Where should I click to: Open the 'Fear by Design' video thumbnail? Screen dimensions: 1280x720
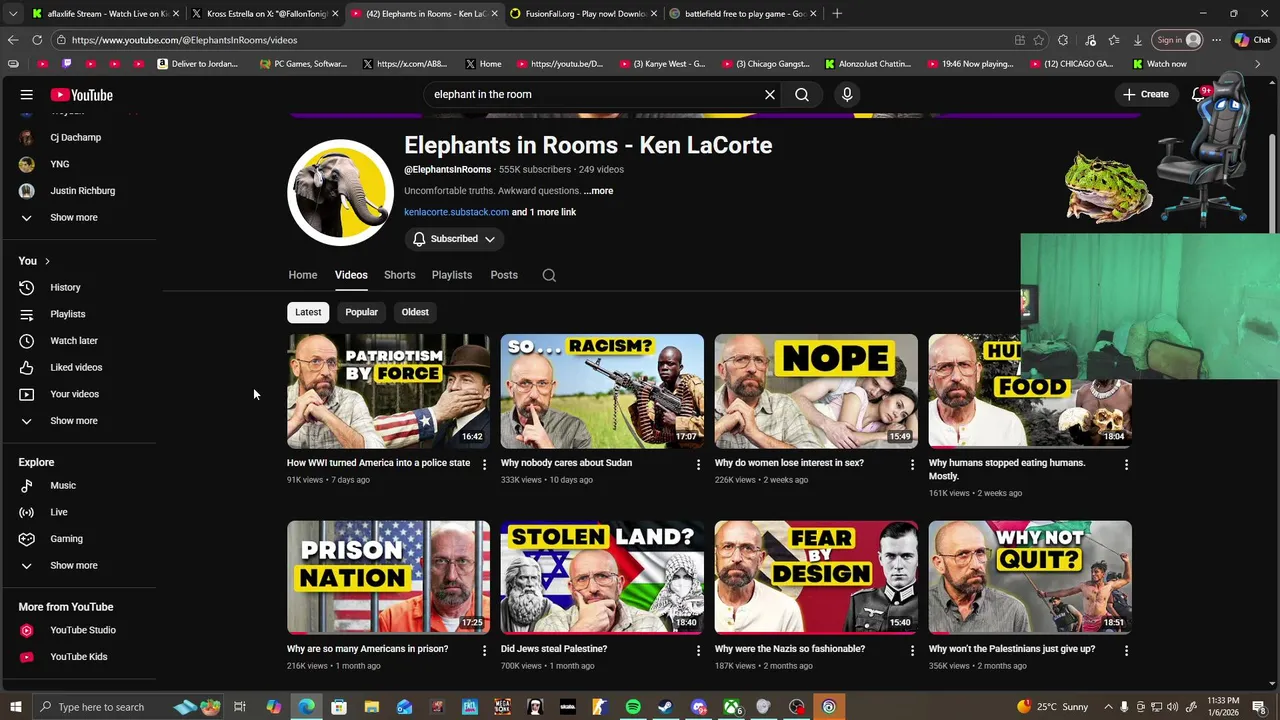[816, 577]
